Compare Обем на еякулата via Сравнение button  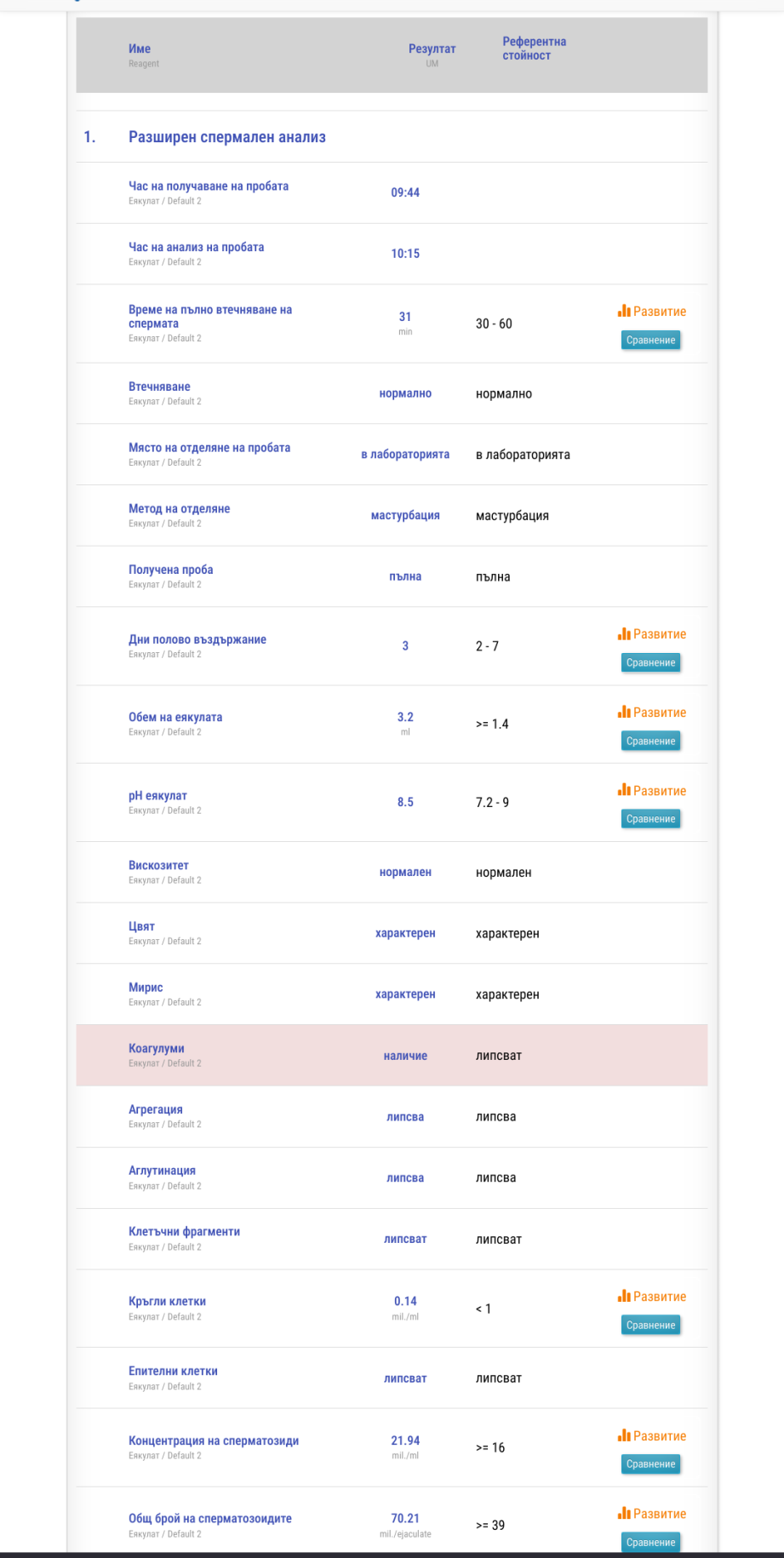[x=650, y=742]
